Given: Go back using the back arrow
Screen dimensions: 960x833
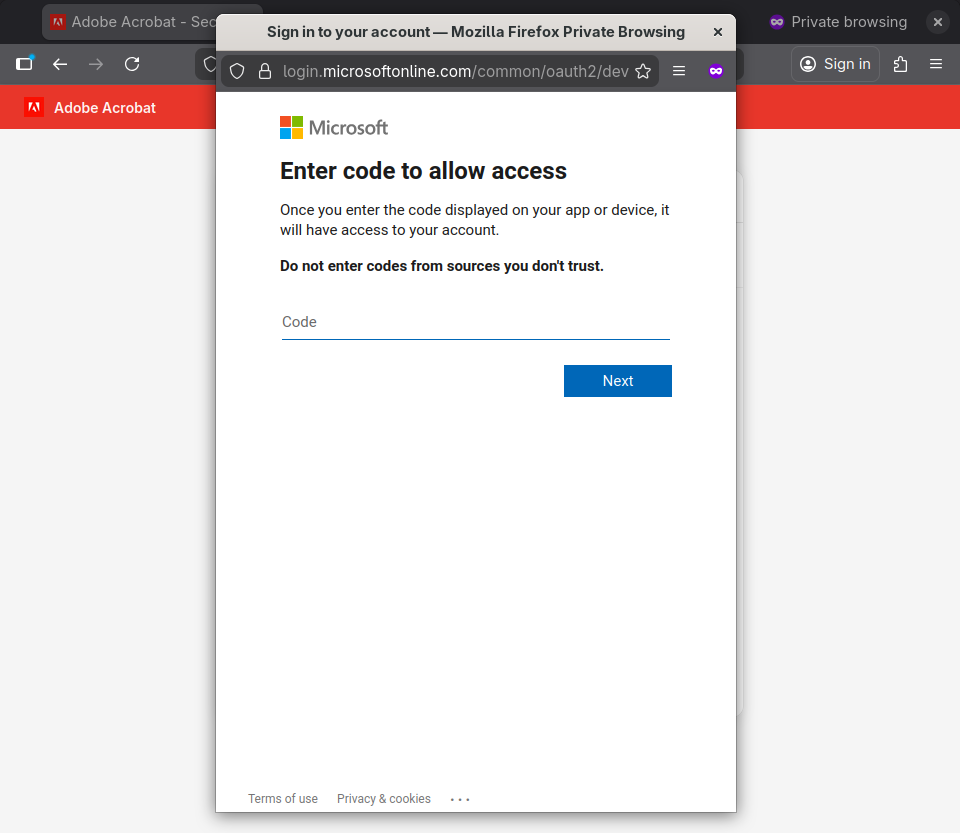Looking at the screenshot, I should tap(60, 64).
